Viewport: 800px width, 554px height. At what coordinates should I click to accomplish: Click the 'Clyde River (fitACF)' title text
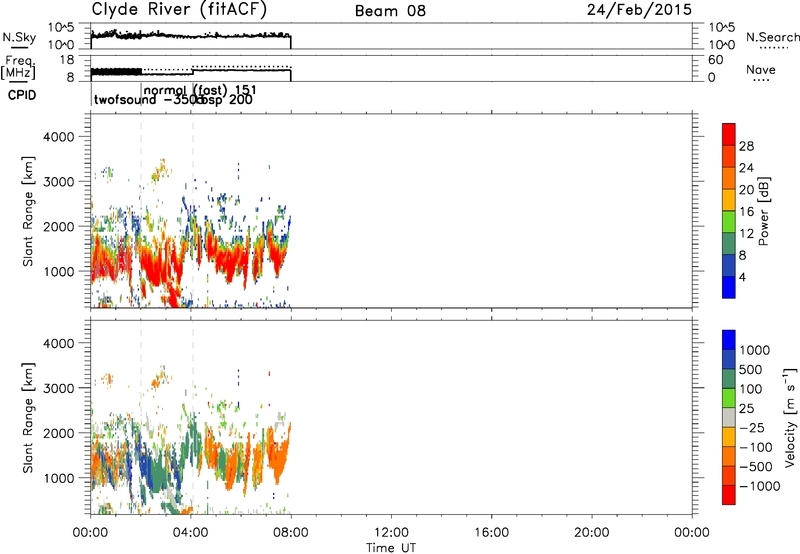coord(179,10)
